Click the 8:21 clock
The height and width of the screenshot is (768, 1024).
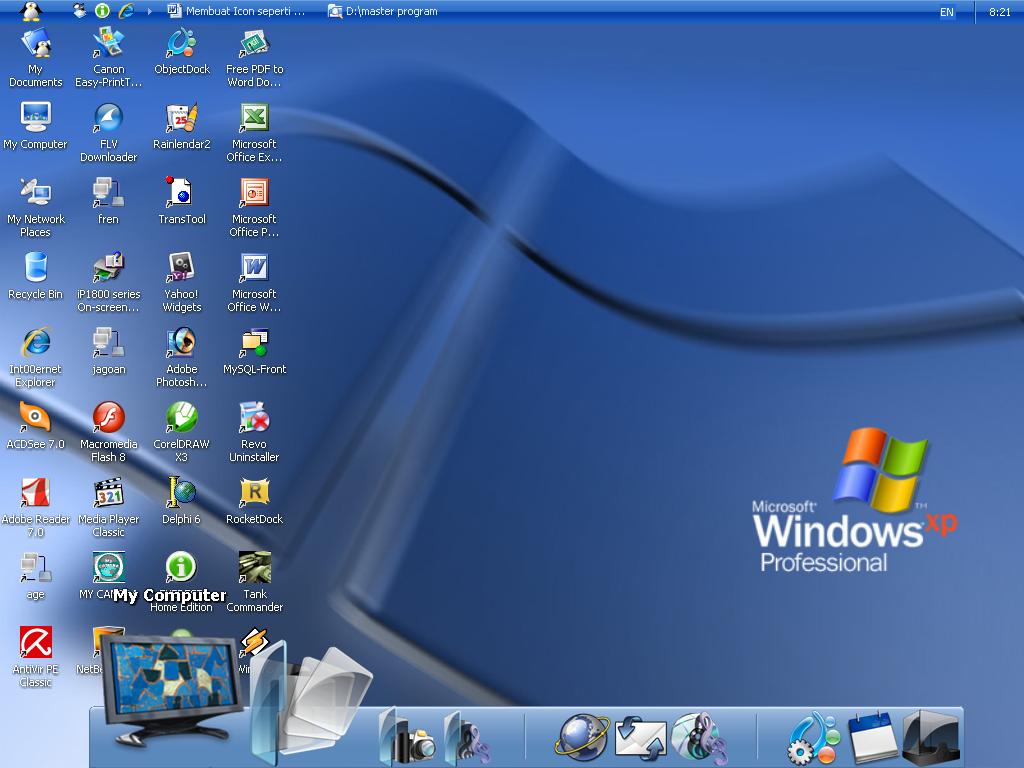coord(999,12)
